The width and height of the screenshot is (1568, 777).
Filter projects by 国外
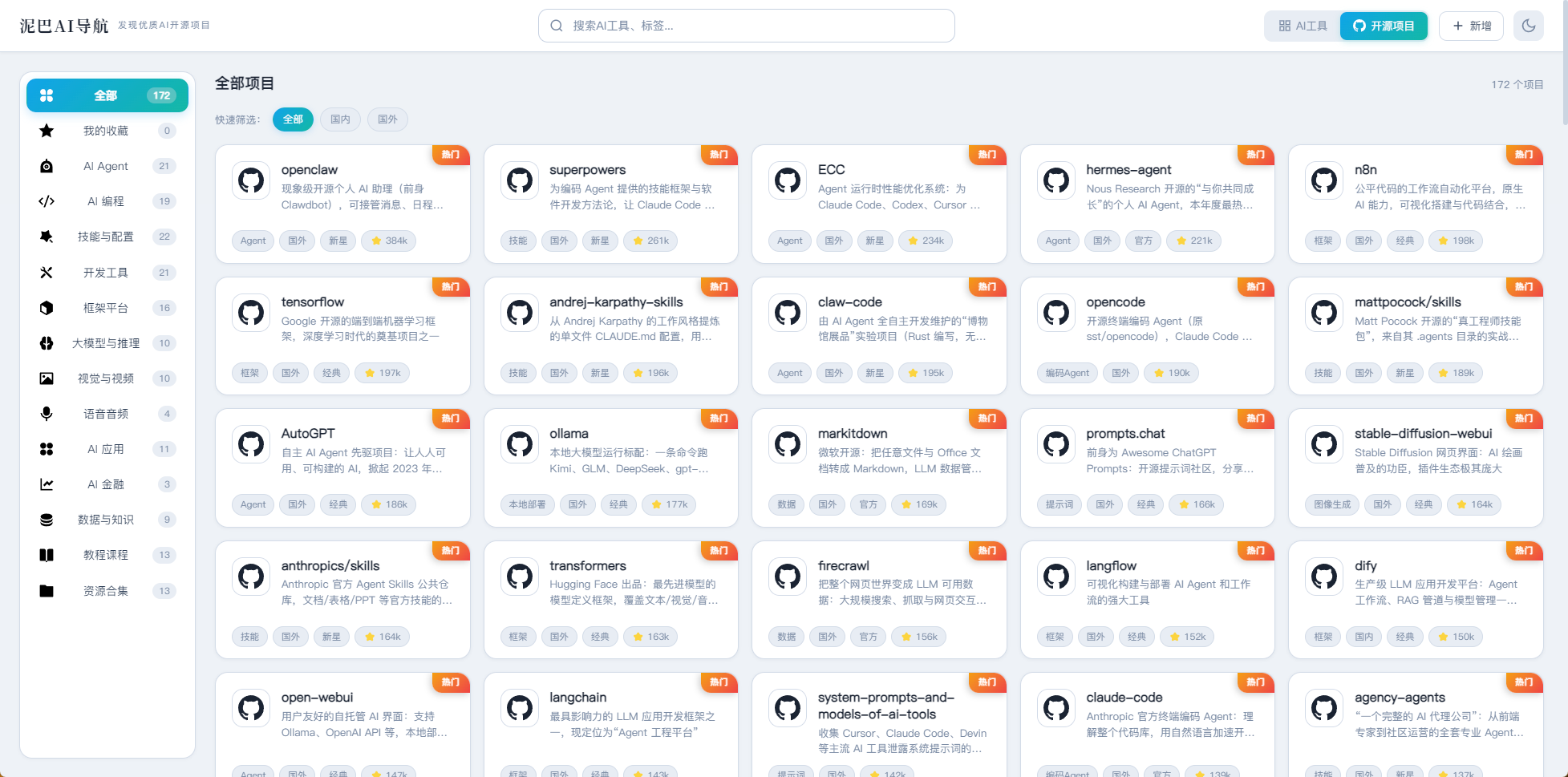387,119
